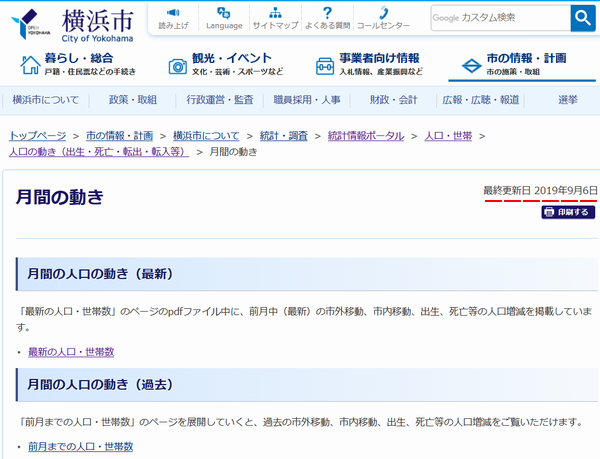The image size is (600, 459).
Task: Select the 選挙 sub-navigation tab
Action: (567, 100)
